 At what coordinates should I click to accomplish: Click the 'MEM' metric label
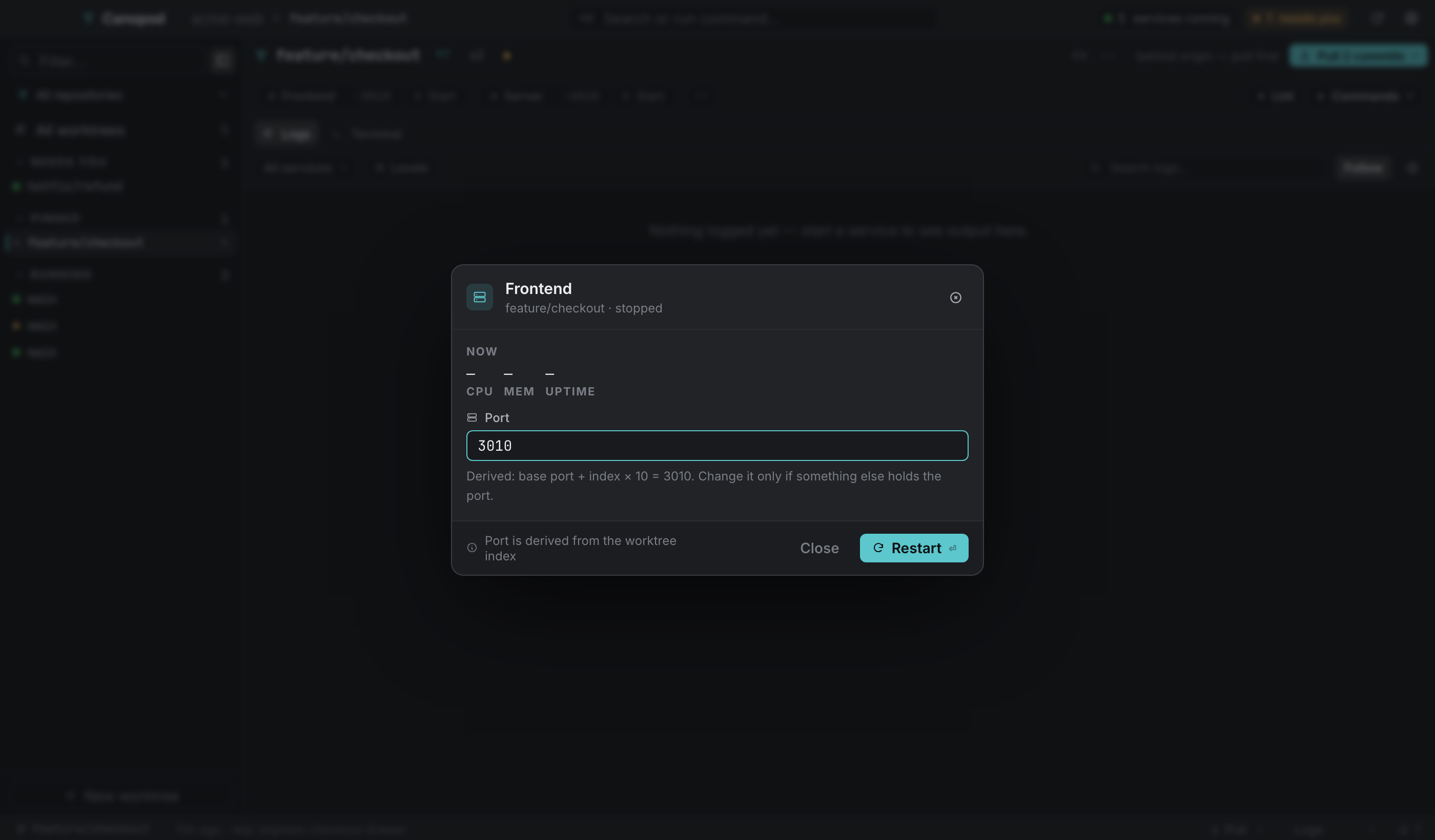[x=519, y=391]
